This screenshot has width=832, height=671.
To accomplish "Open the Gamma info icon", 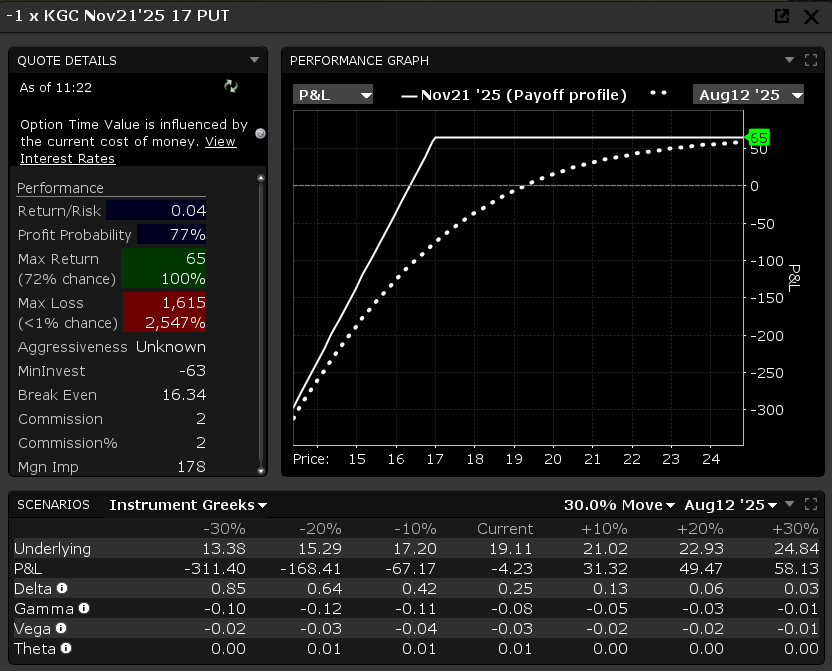I will pos(84,608).
